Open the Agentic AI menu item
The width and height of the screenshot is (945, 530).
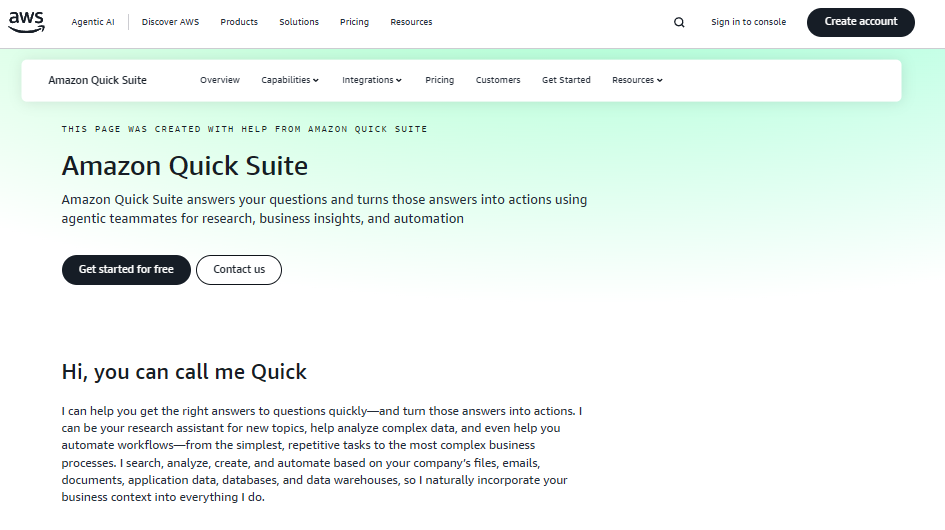92,22
